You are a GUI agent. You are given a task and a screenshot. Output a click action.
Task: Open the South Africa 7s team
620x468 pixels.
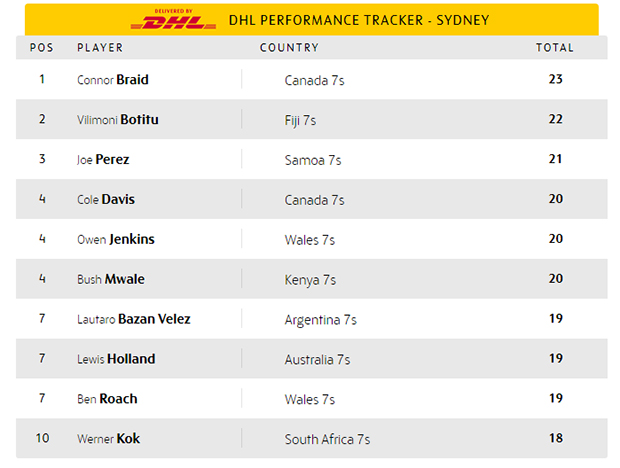[327, 439]
